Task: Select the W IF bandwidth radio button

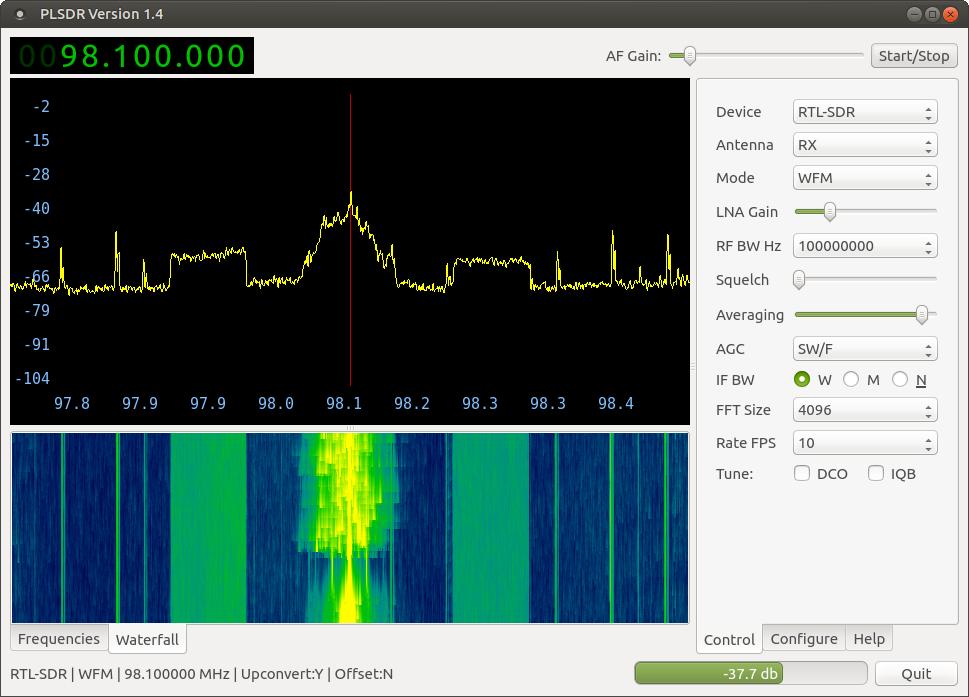Action: coord(802,380)
